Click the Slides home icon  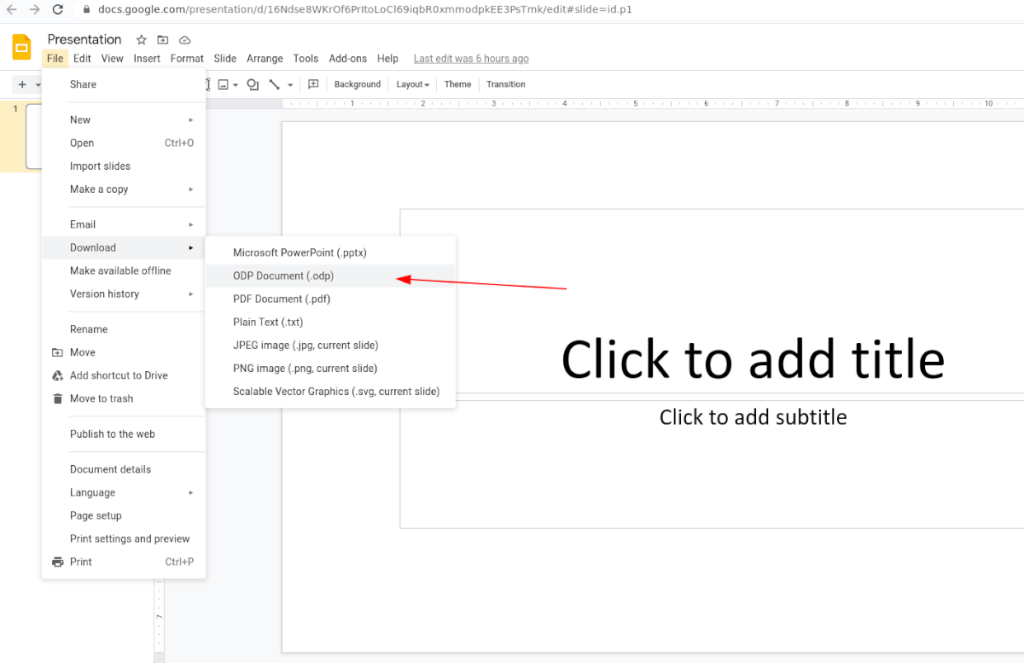(20, 46)
